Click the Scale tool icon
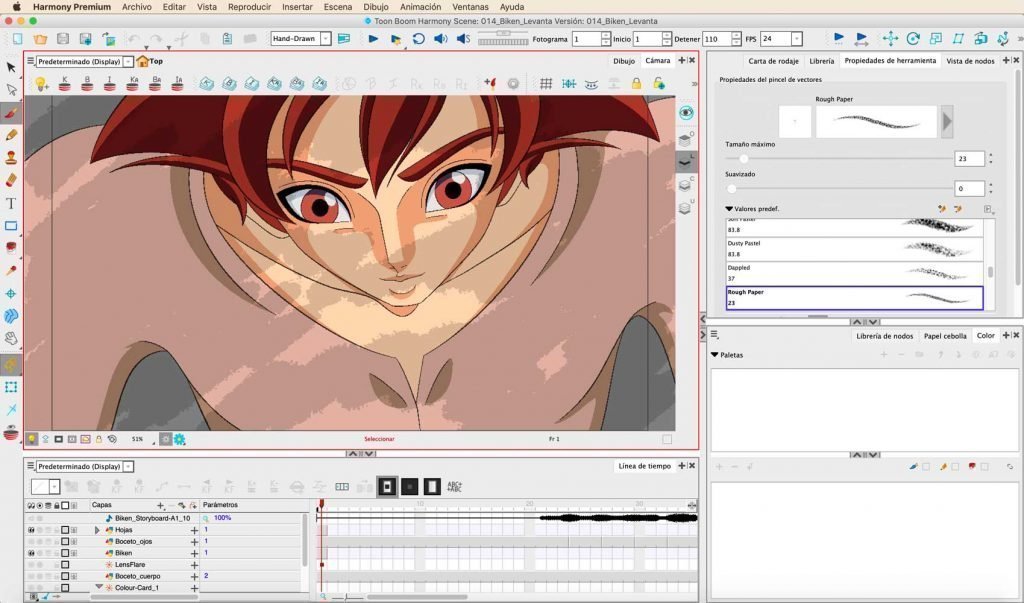The height and width of the screenshot is (603, 1024). tap(936, 39)
